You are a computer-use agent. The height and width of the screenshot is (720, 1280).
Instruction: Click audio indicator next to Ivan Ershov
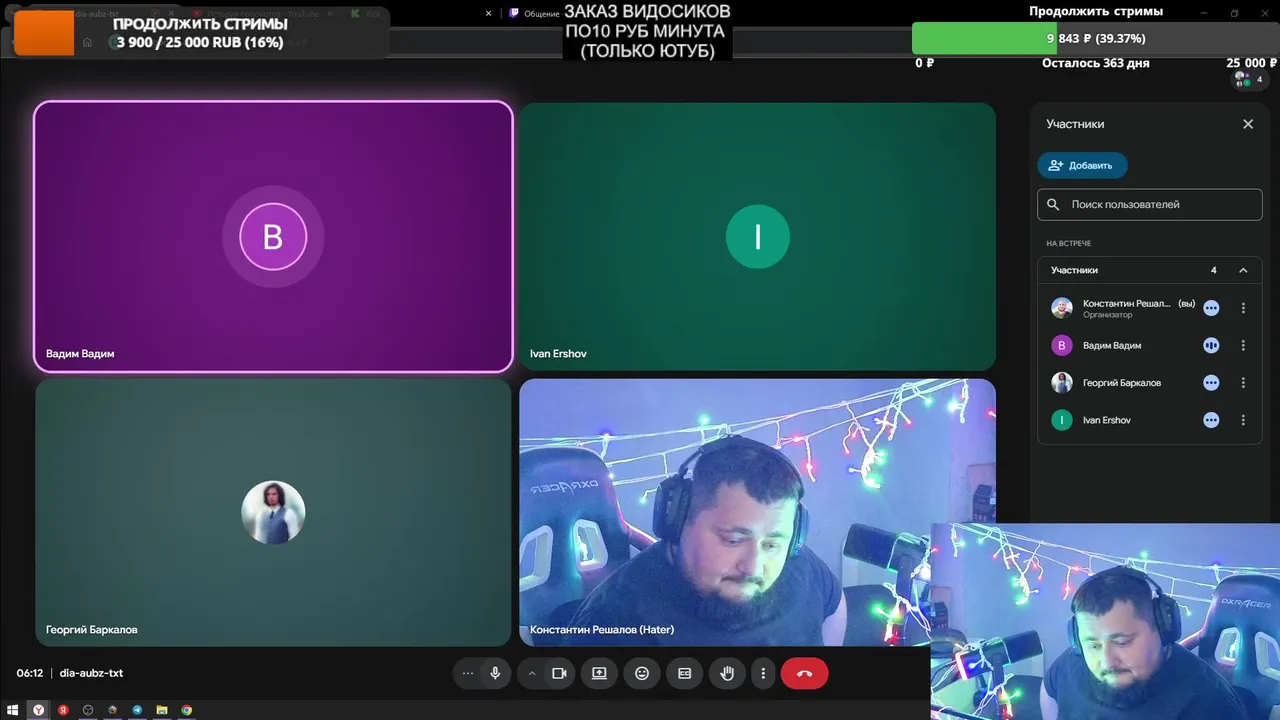point(1211,420)
